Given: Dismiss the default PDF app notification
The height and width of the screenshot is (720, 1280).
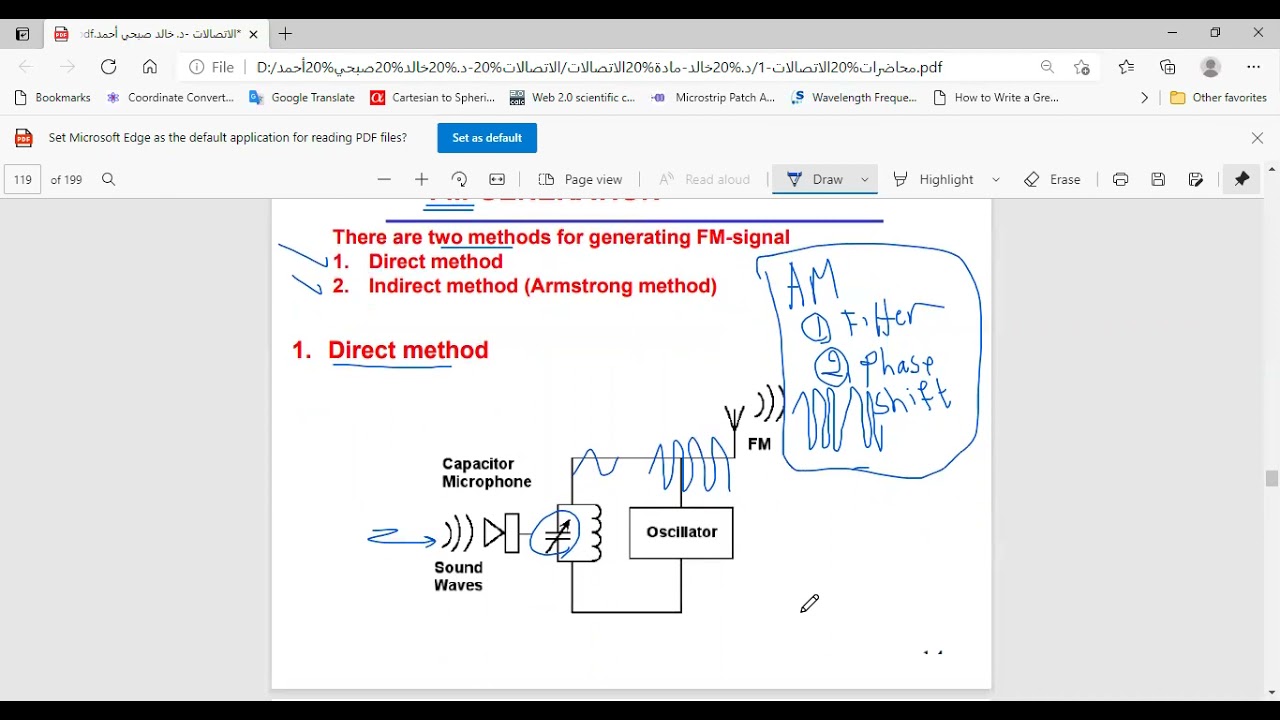Looking at the screenshot, I should (x=1258, y=138).
